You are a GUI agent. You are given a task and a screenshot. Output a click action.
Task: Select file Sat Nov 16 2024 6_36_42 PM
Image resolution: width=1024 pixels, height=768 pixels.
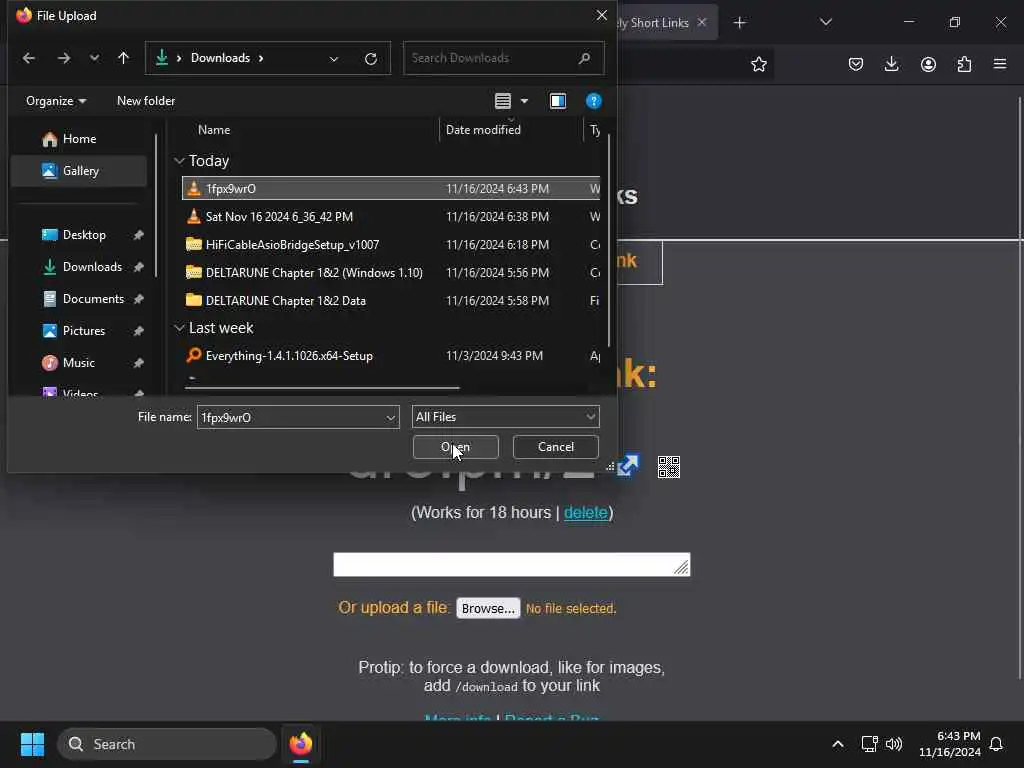pyautogui.click(x=391, y=217)
